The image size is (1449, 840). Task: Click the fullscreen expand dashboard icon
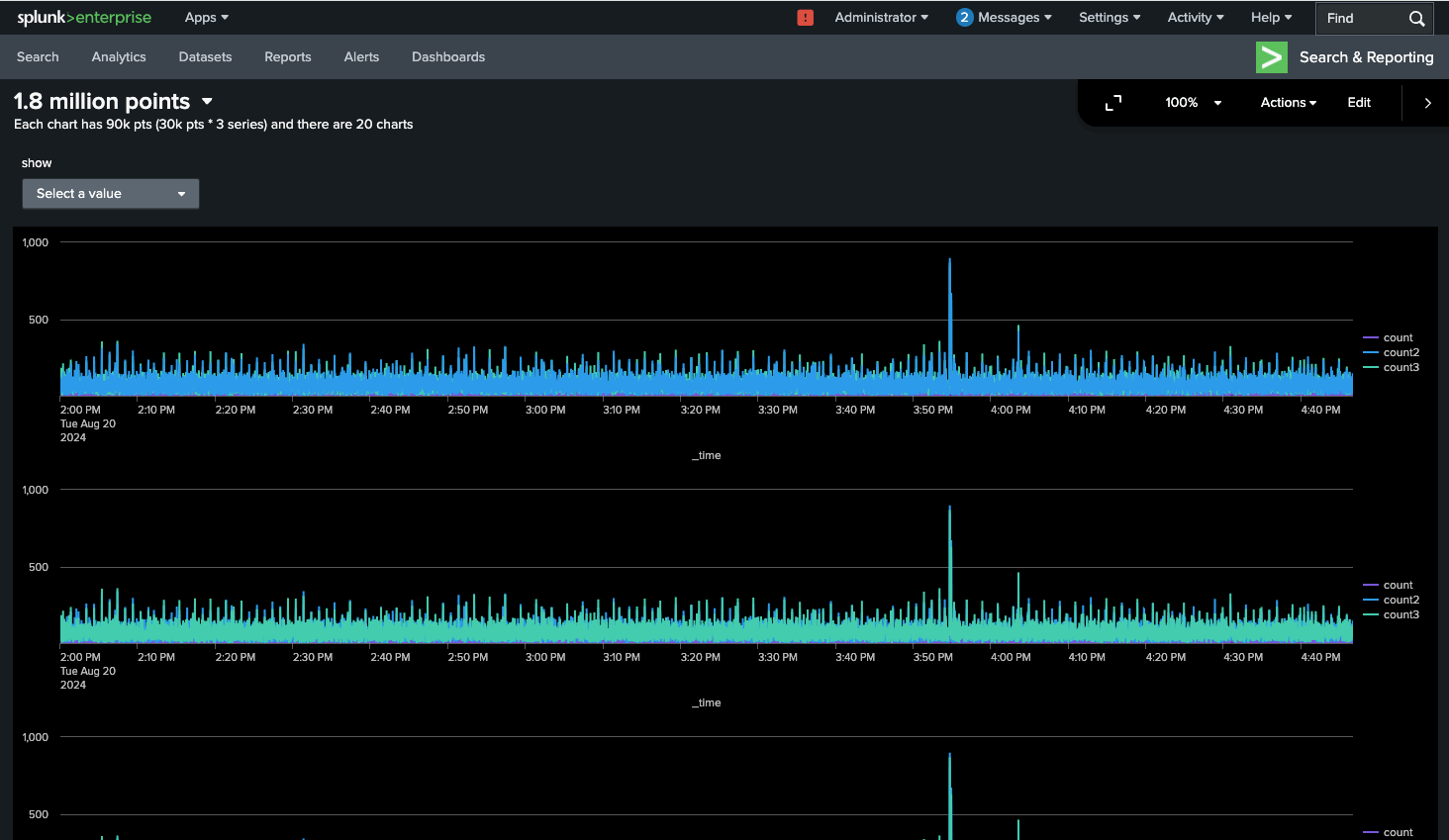coord(1113,103)
